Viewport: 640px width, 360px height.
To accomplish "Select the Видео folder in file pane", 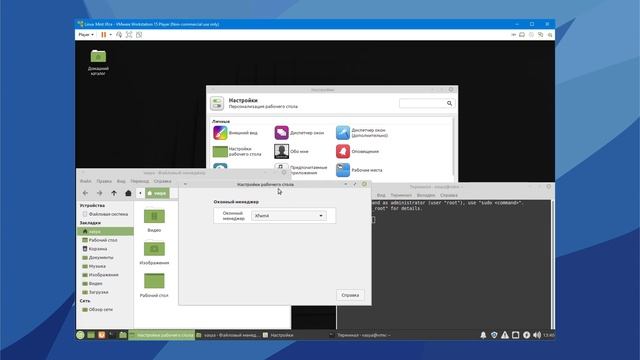I will pos(154,220).
